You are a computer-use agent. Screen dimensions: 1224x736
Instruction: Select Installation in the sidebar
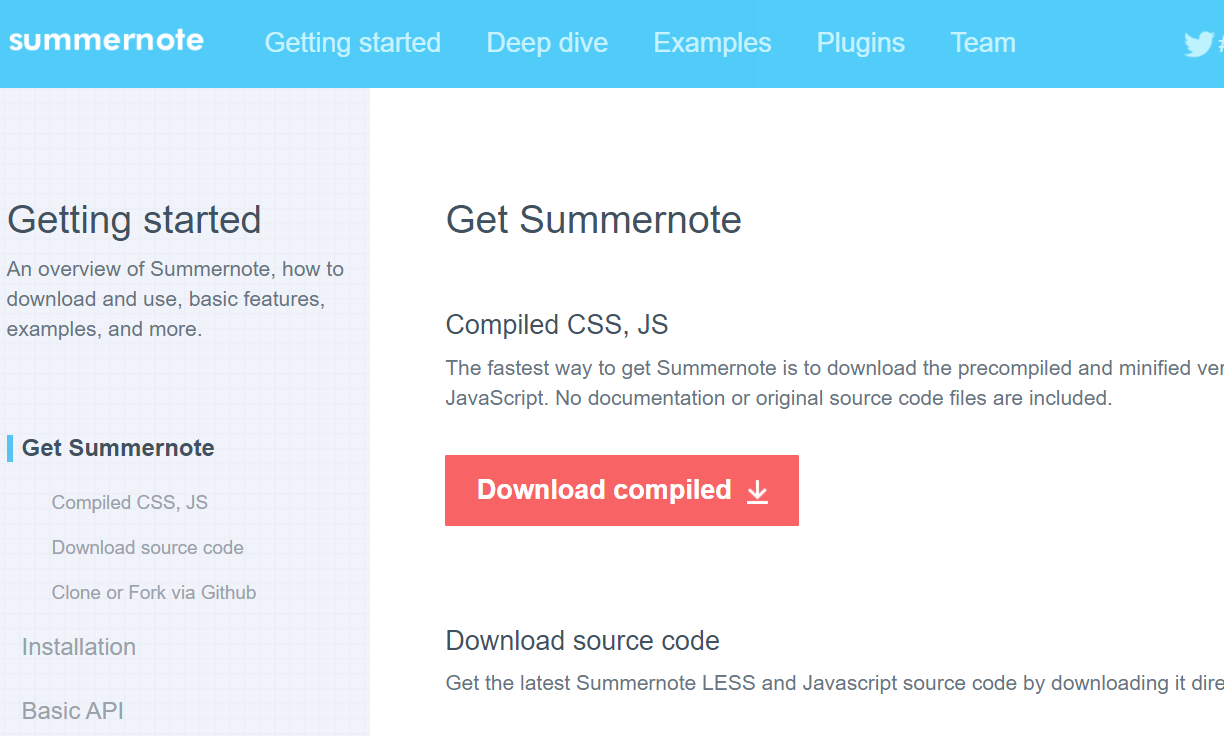[x=79, y=647]
